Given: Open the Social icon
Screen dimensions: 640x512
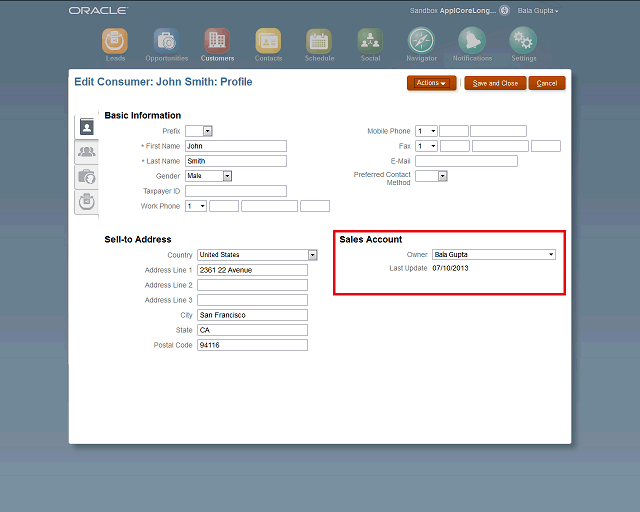Looking at the screenshot, I should pos(370,41).
